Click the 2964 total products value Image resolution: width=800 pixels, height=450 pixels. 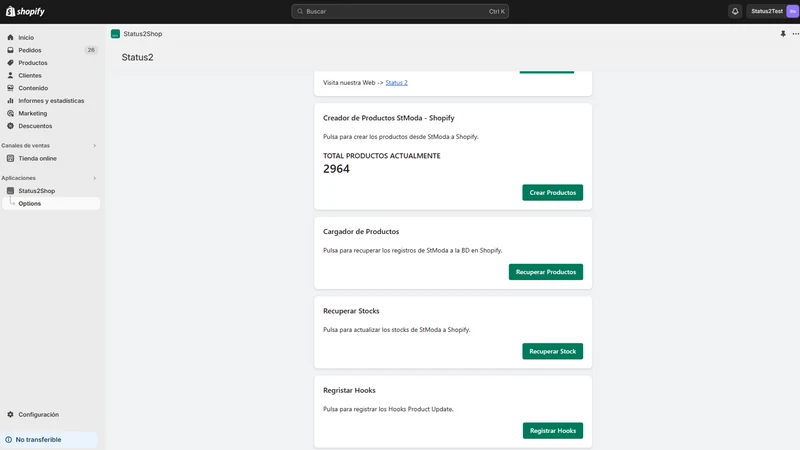click(336, 169)
